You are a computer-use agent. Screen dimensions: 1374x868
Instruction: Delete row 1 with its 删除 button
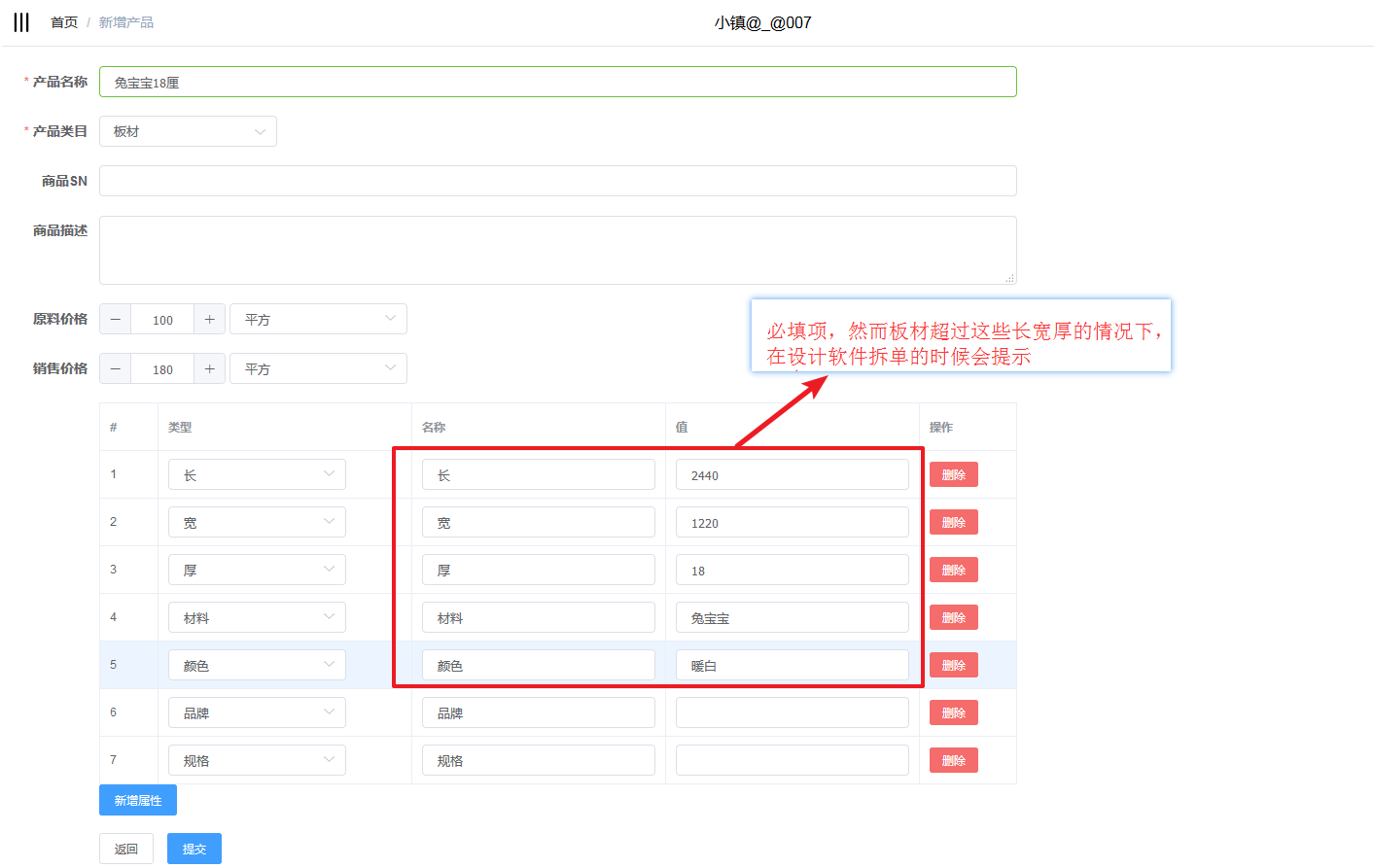(x=953, y=475)
